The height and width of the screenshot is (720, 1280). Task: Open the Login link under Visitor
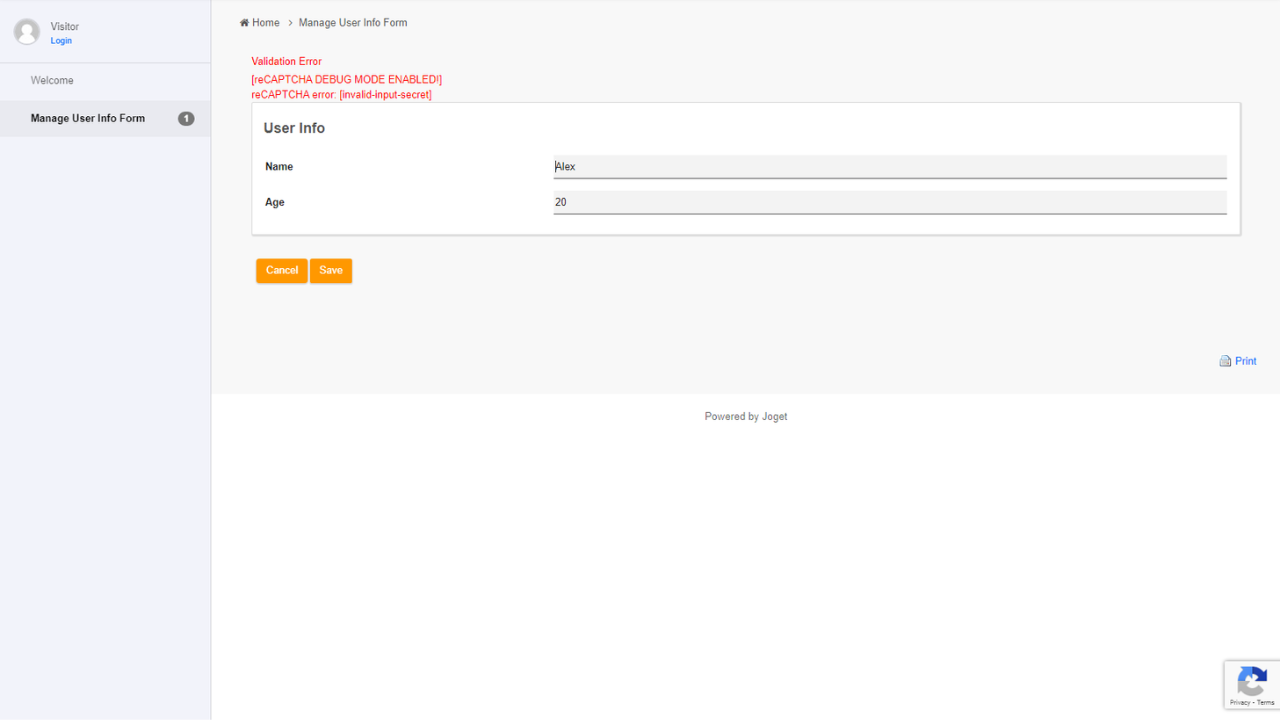point(61,41)
